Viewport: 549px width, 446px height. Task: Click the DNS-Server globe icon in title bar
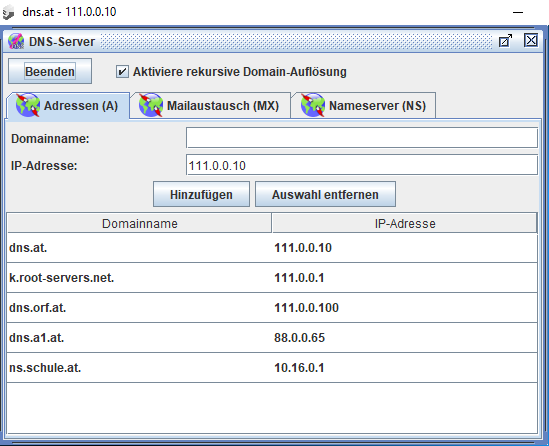[x=16, y=41]
